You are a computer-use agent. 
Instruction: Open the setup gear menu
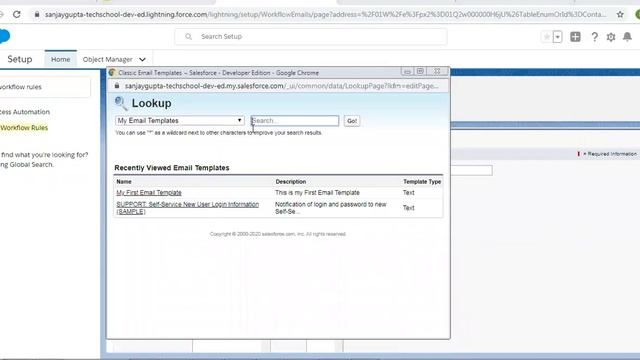611,37
